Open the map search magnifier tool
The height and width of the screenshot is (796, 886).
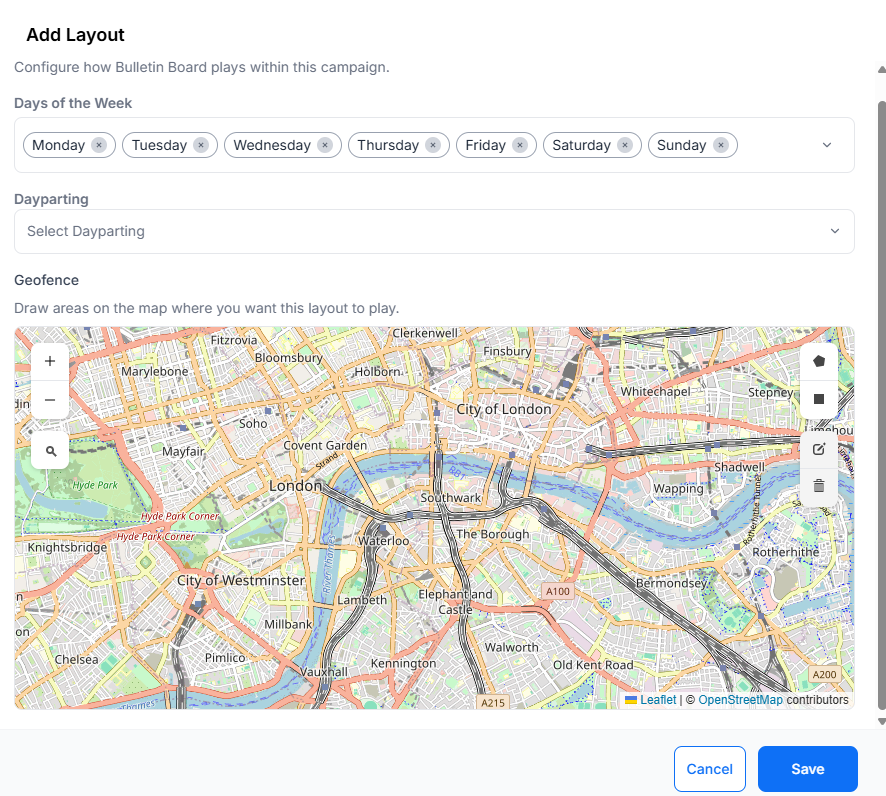(x=50, y=451)
